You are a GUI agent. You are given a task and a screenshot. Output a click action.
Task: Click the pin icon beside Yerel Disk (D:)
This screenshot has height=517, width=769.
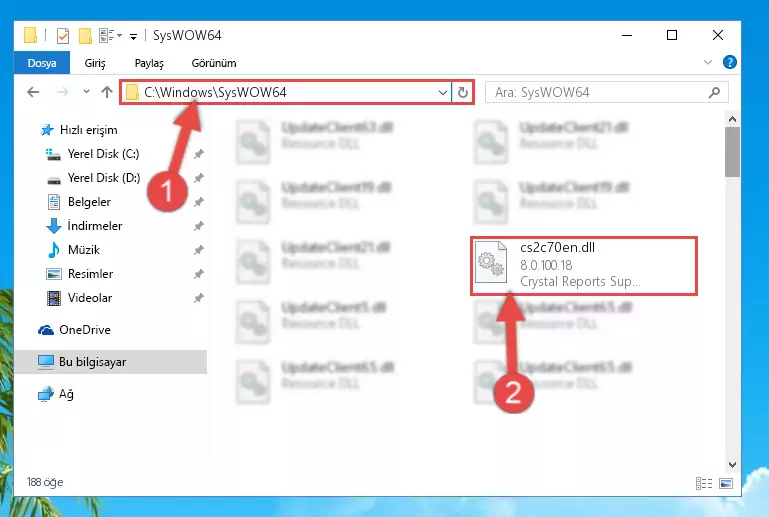click(x=198, y=178)
